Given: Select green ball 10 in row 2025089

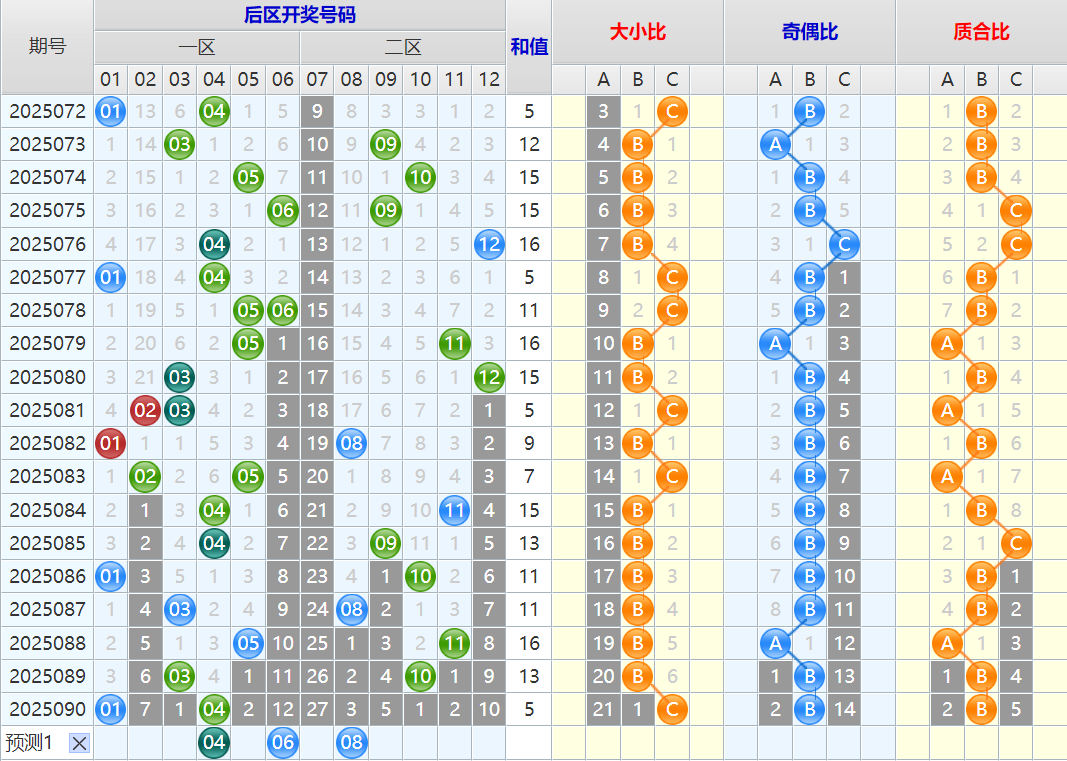Looking at the screenshot, I should [420, 676].
